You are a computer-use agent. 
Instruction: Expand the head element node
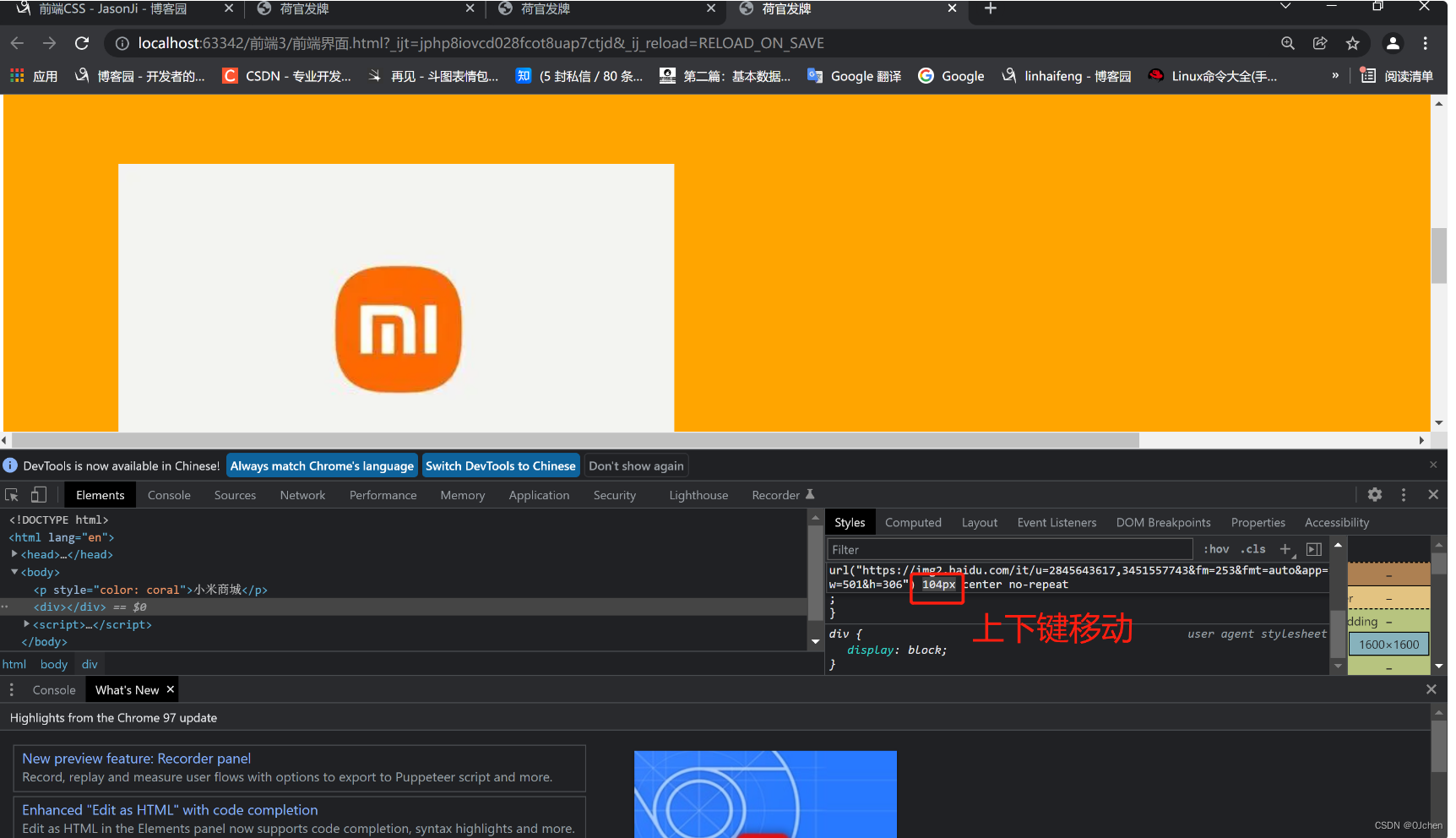[x=14, y=554]
